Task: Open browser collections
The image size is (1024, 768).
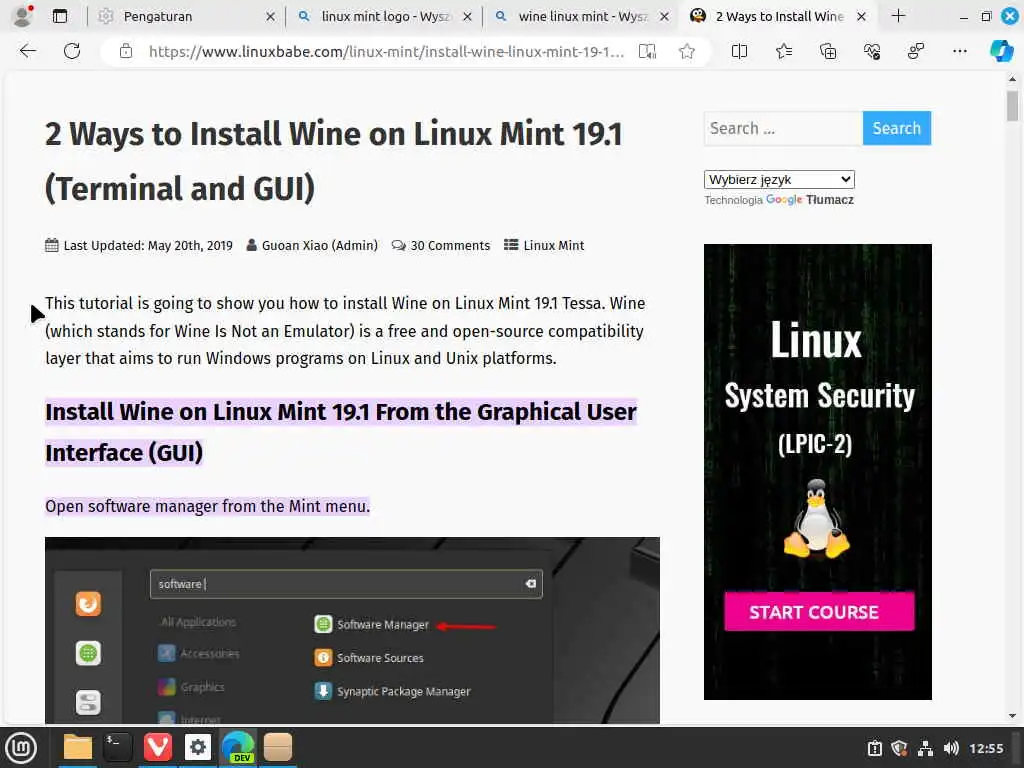Action: pos(827,51)
